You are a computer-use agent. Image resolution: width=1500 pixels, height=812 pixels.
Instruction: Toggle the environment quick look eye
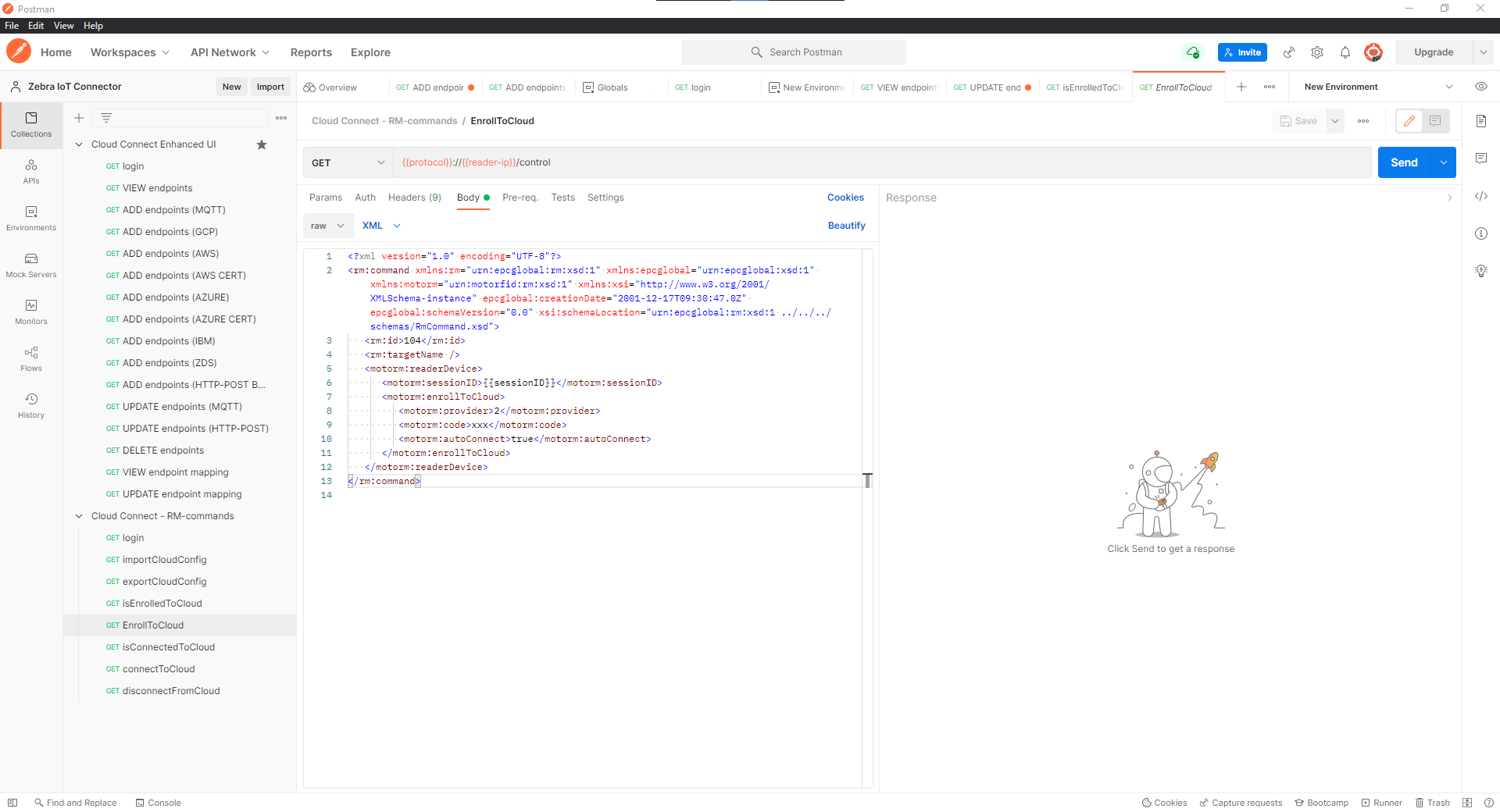(1481, 87)
